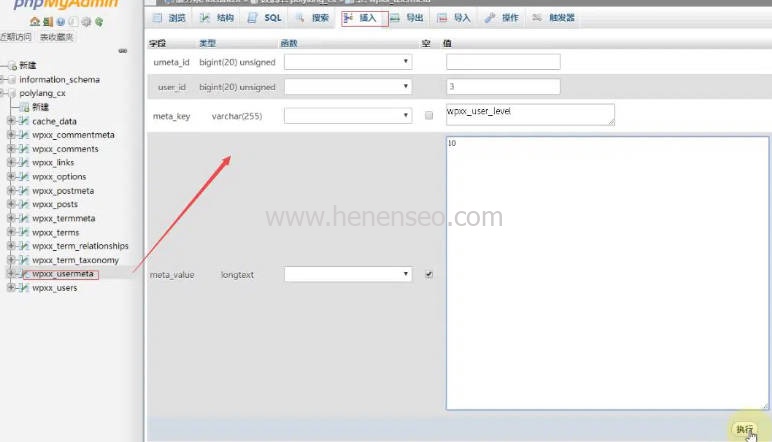Open the 导出 (Export) tab

(x=406, y=18)
